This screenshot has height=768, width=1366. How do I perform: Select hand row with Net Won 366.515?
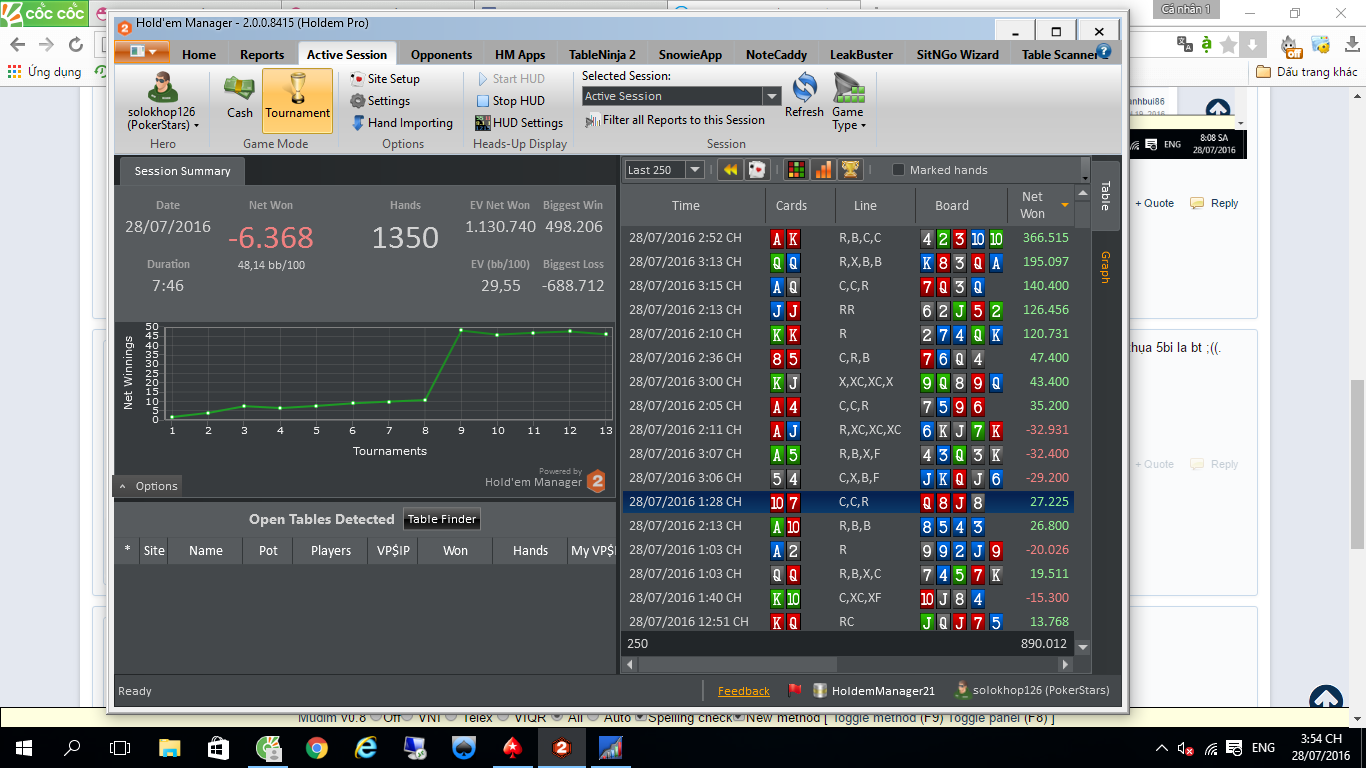tap(848, 238)
